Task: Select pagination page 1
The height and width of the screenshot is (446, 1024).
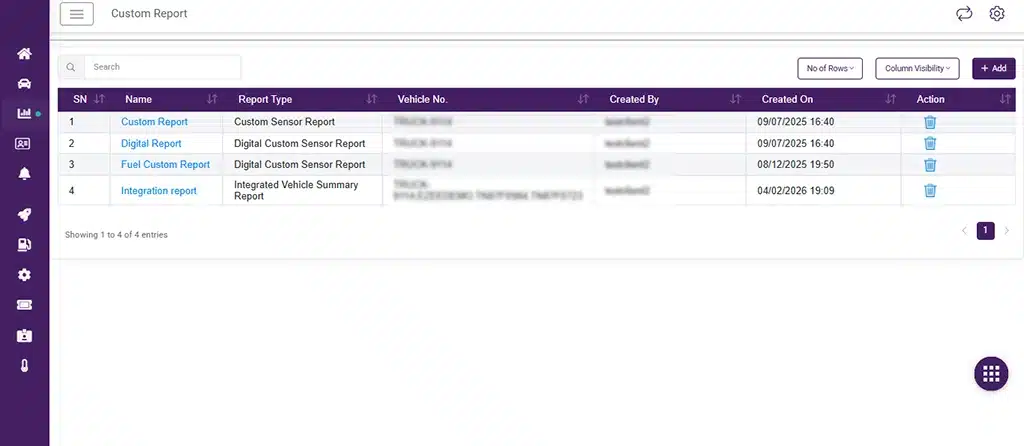Action: click(x=985, y=231)
